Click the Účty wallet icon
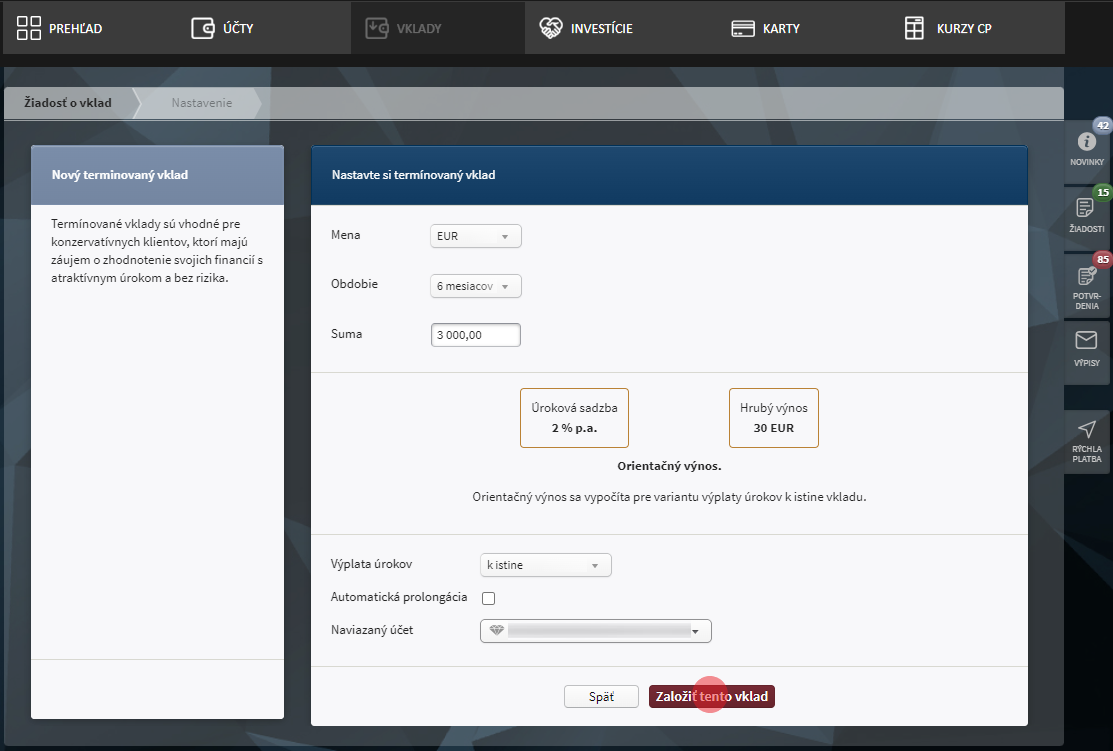This screenshot has height=751, width=1113. point(203,28)
